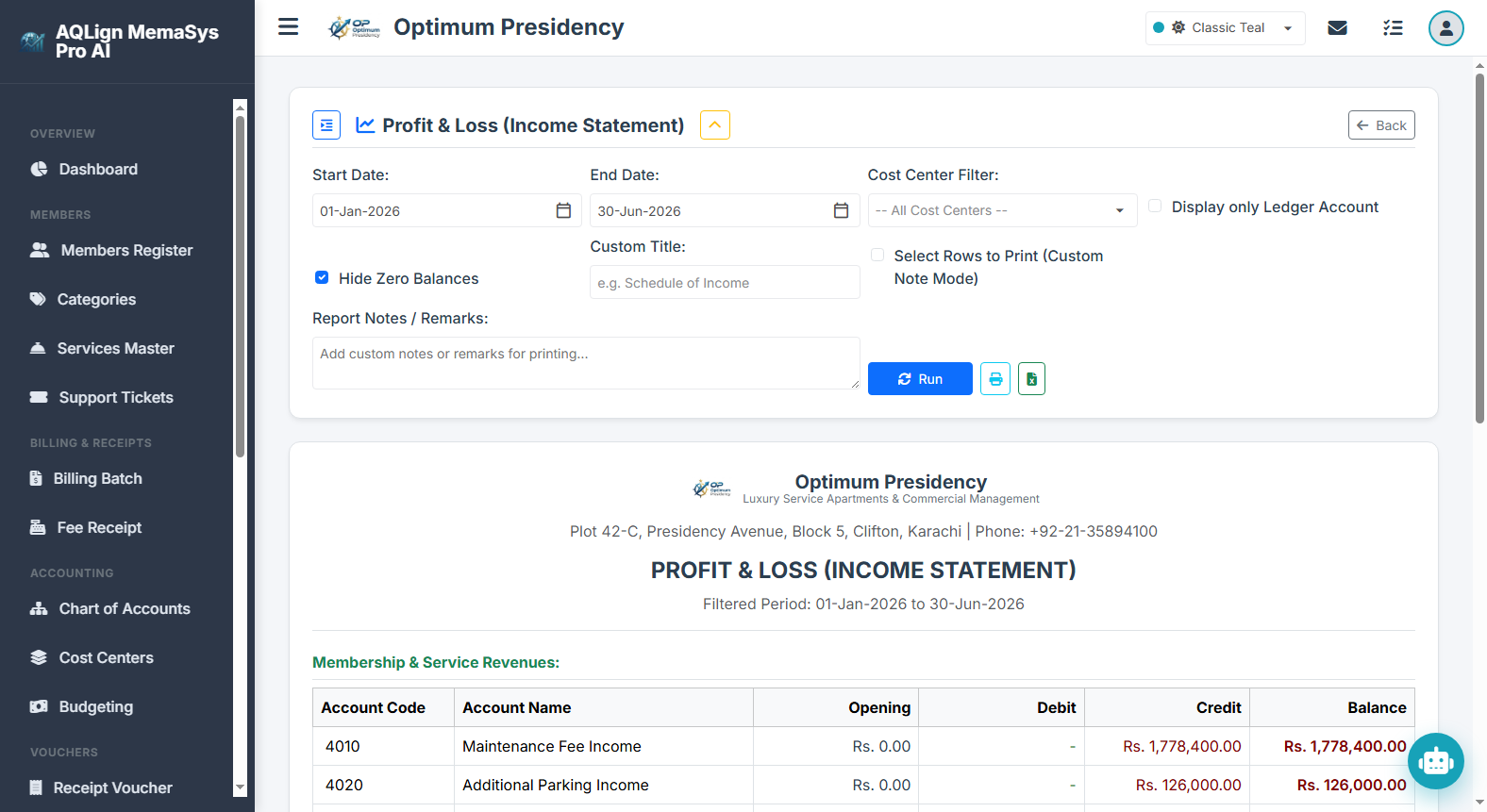The image size is (1487, 812).
Task: Enable Display only Ledger Account checkbox
Action: pyautogui.click(x=1154, y=206)
